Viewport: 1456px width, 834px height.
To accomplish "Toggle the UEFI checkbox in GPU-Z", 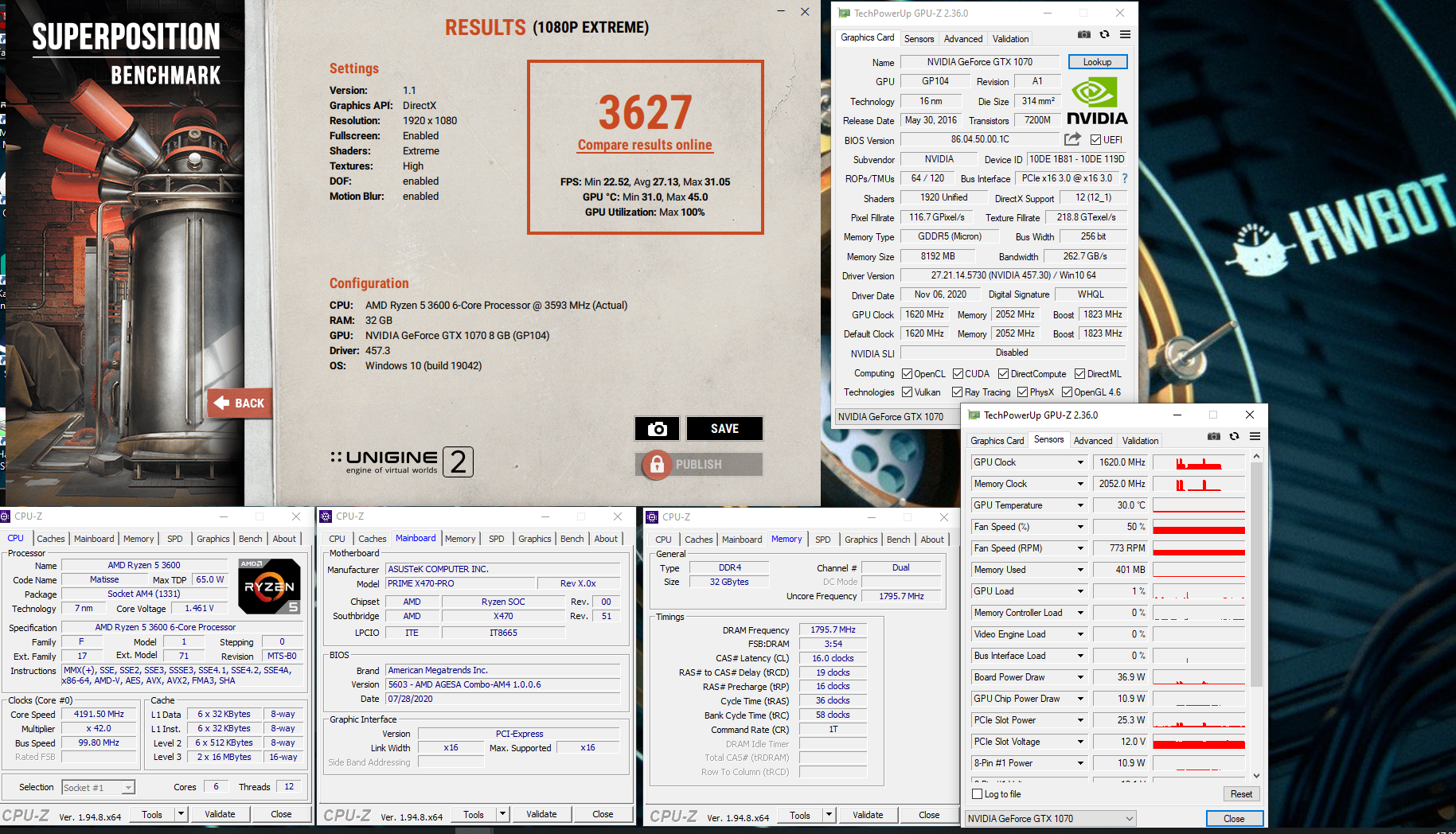I will (1095, 140).
